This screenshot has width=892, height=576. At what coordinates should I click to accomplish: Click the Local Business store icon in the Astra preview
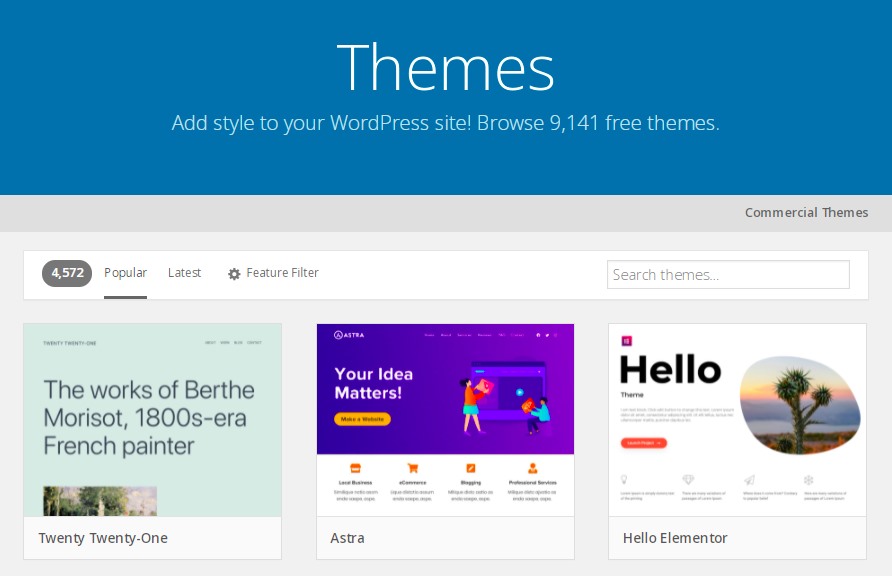pos(356,469)
